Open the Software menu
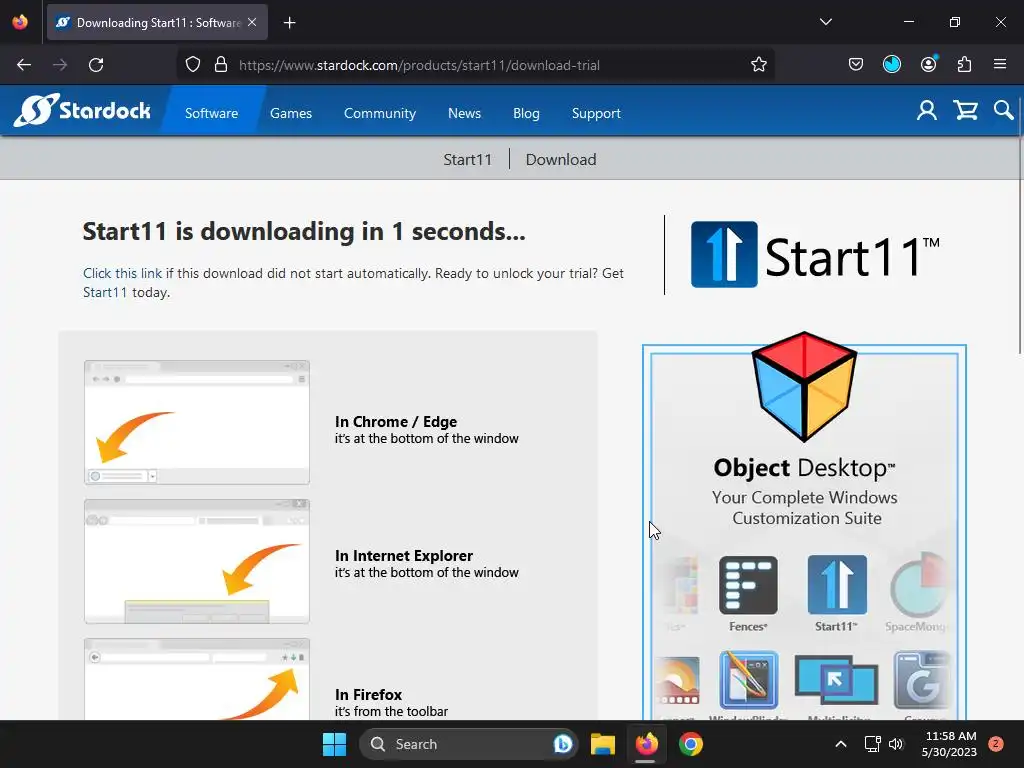The width and height of the screenshot is (1024, 768). coord(212,113)
